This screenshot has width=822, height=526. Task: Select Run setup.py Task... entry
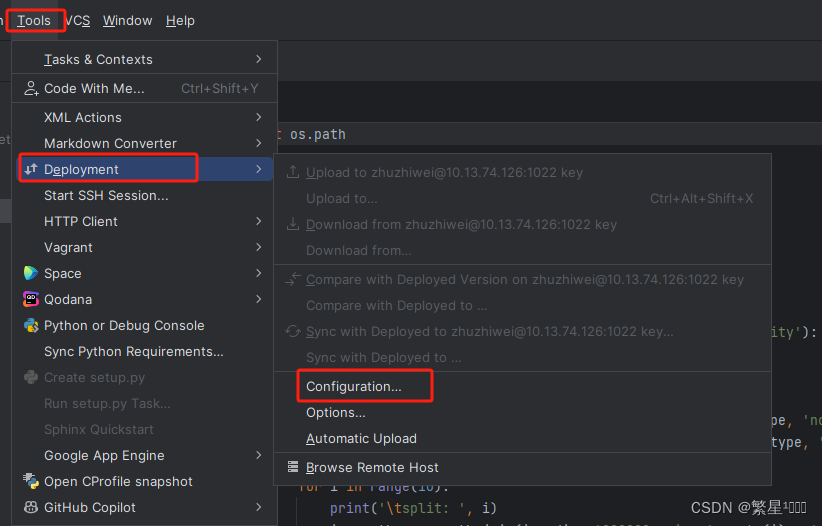coord(145,403)
